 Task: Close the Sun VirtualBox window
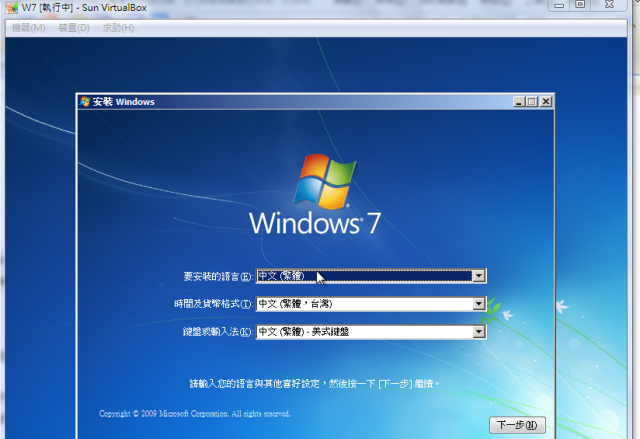point(609,5)
